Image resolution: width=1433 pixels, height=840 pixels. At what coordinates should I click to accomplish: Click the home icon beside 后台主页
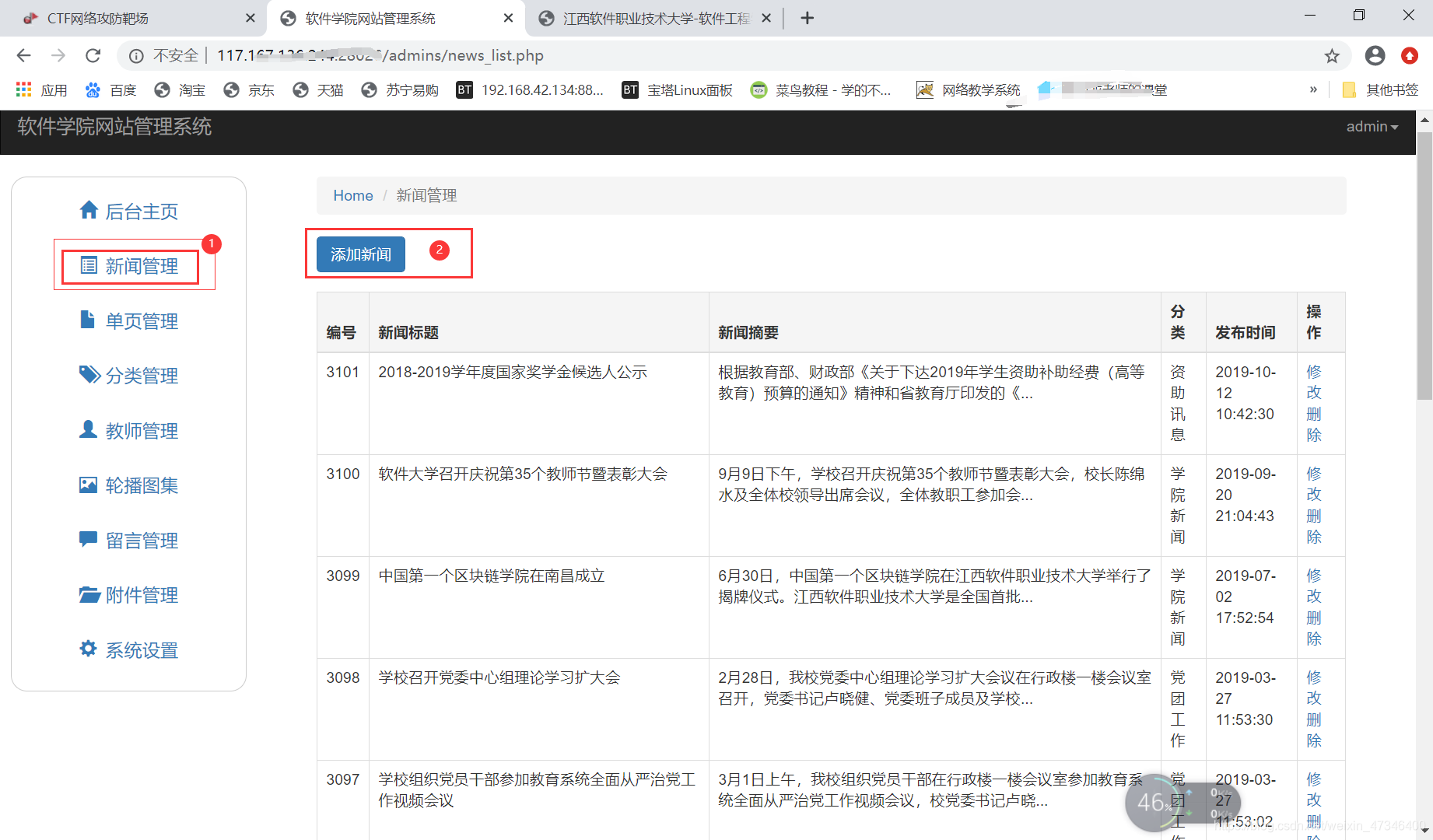pyautogui.click(x=89, y=210)
